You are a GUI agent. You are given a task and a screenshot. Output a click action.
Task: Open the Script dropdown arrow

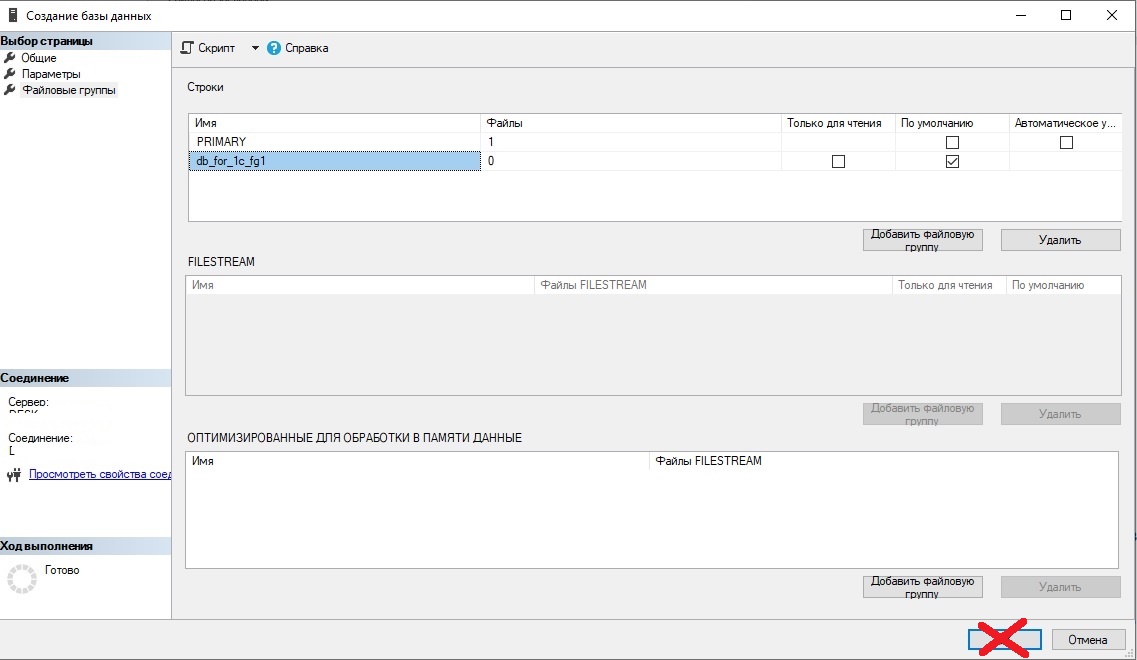tap(255, 48)
